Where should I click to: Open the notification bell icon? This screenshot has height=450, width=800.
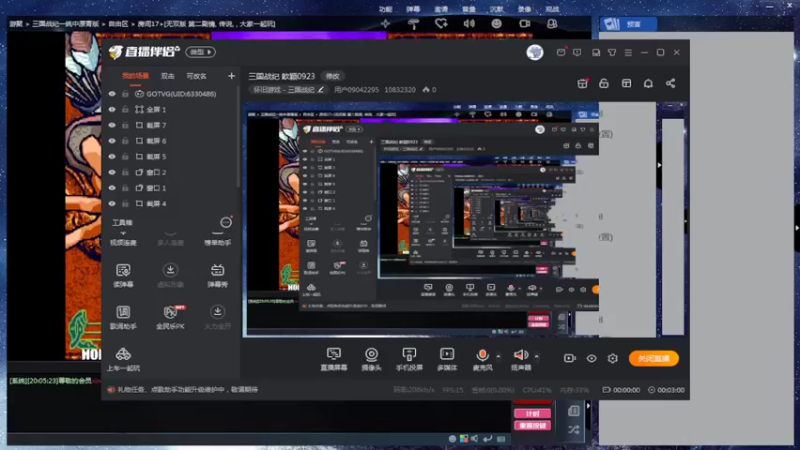coord(648,83)
